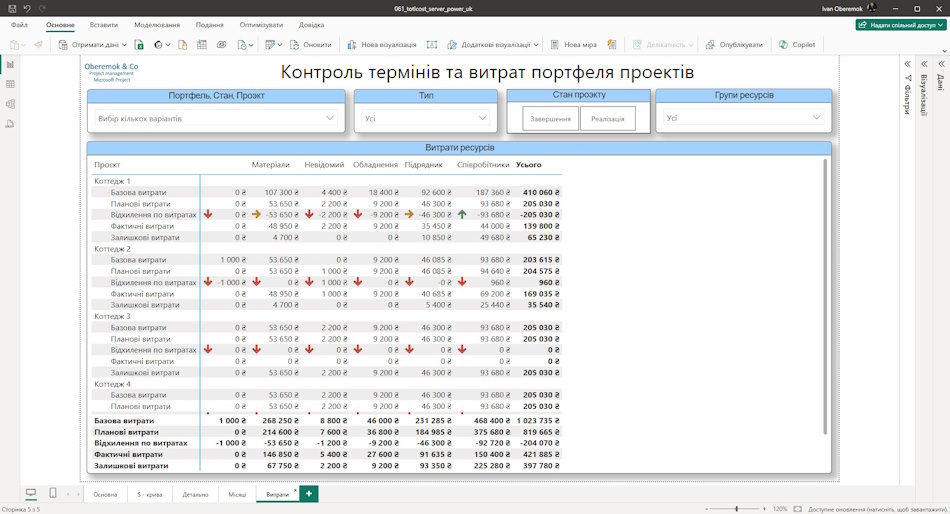The height and width of the screenshot is (514, 950).
Task: Click the Save icon in title bar
Action: 12,8
